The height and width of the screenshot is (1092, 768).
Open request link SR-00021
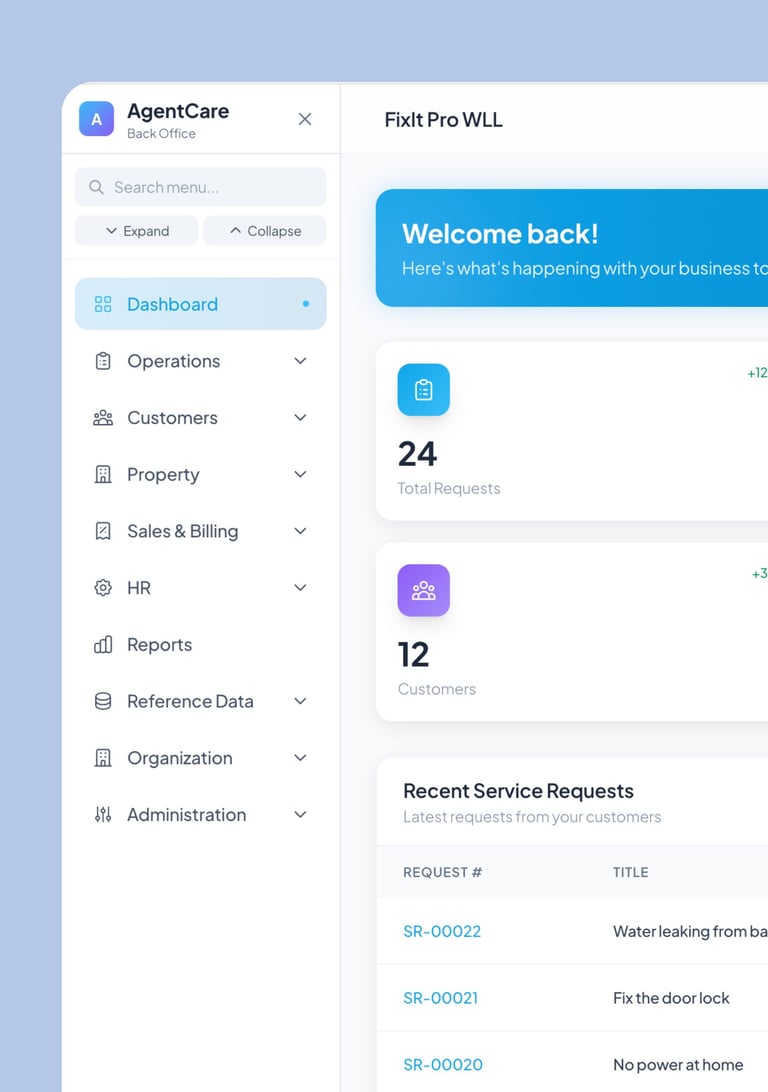[441, 998]
